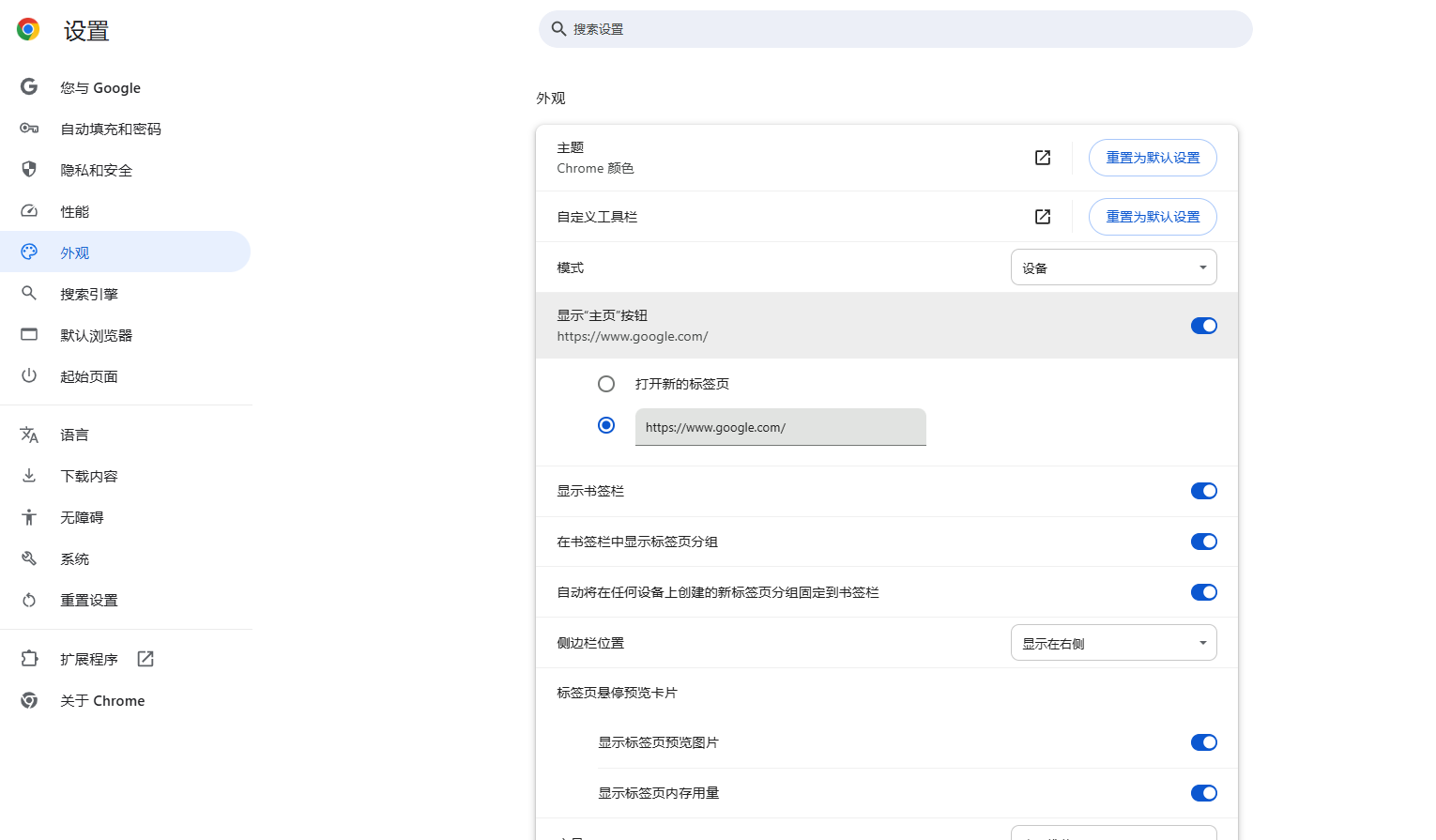Click the shield icon for 隐私和安全
The height and width of the screenshot is (840, 1436).
[29, 170]
